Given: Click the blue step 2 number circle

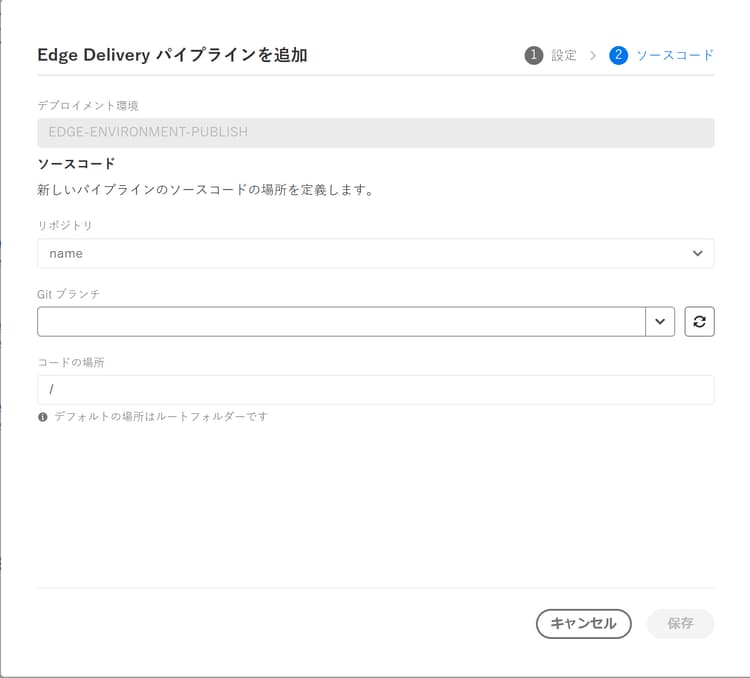Looking at the screenshot, I should [x=618, y=55].
